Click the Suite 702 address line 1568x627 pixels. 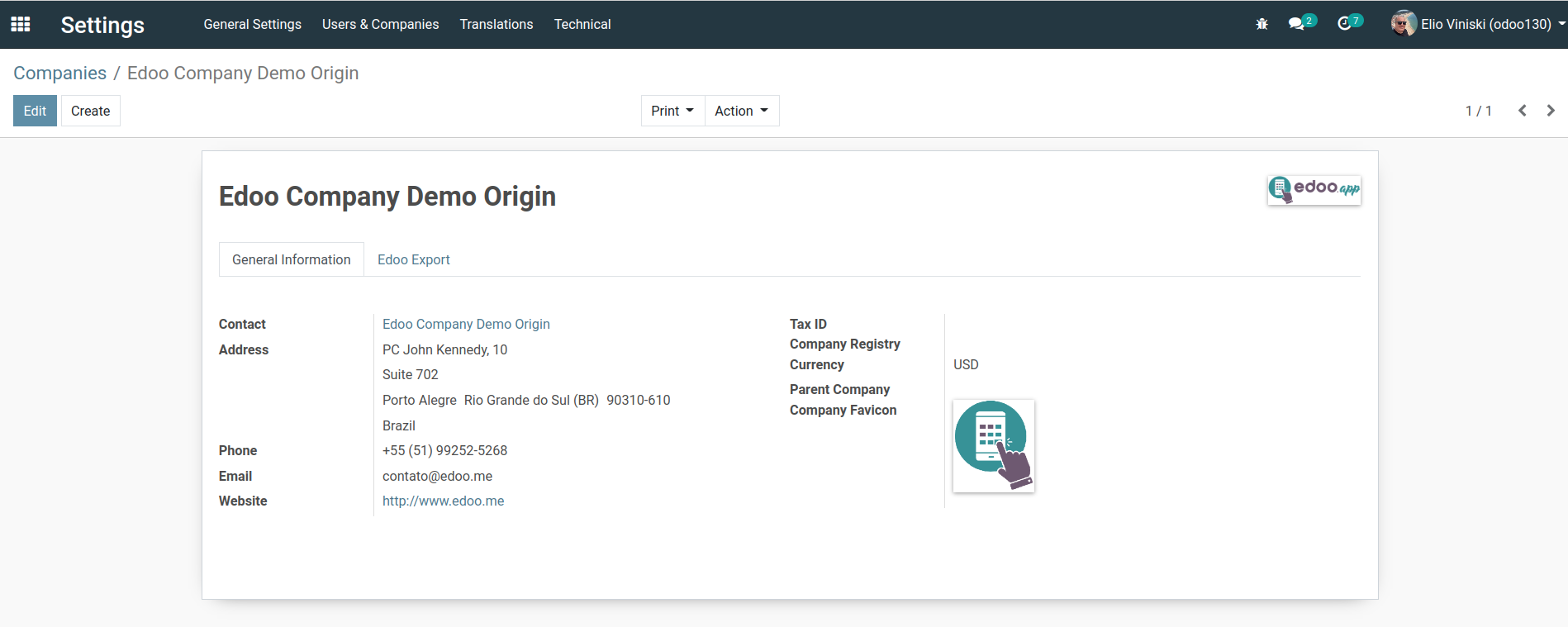click(411, 374)
